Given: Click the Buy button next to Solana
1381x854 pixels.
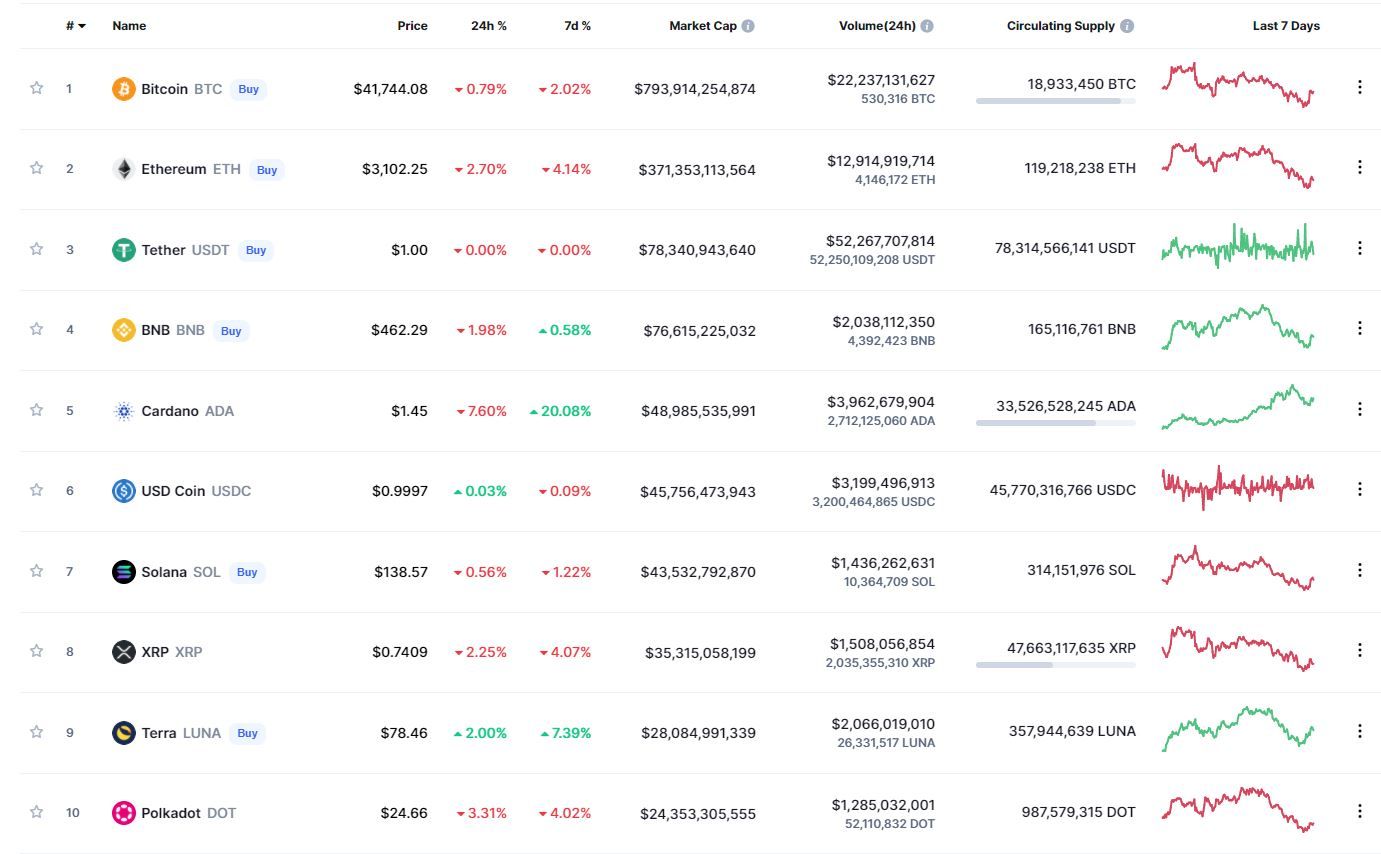Looking at the screenshot, I should 247,572.
